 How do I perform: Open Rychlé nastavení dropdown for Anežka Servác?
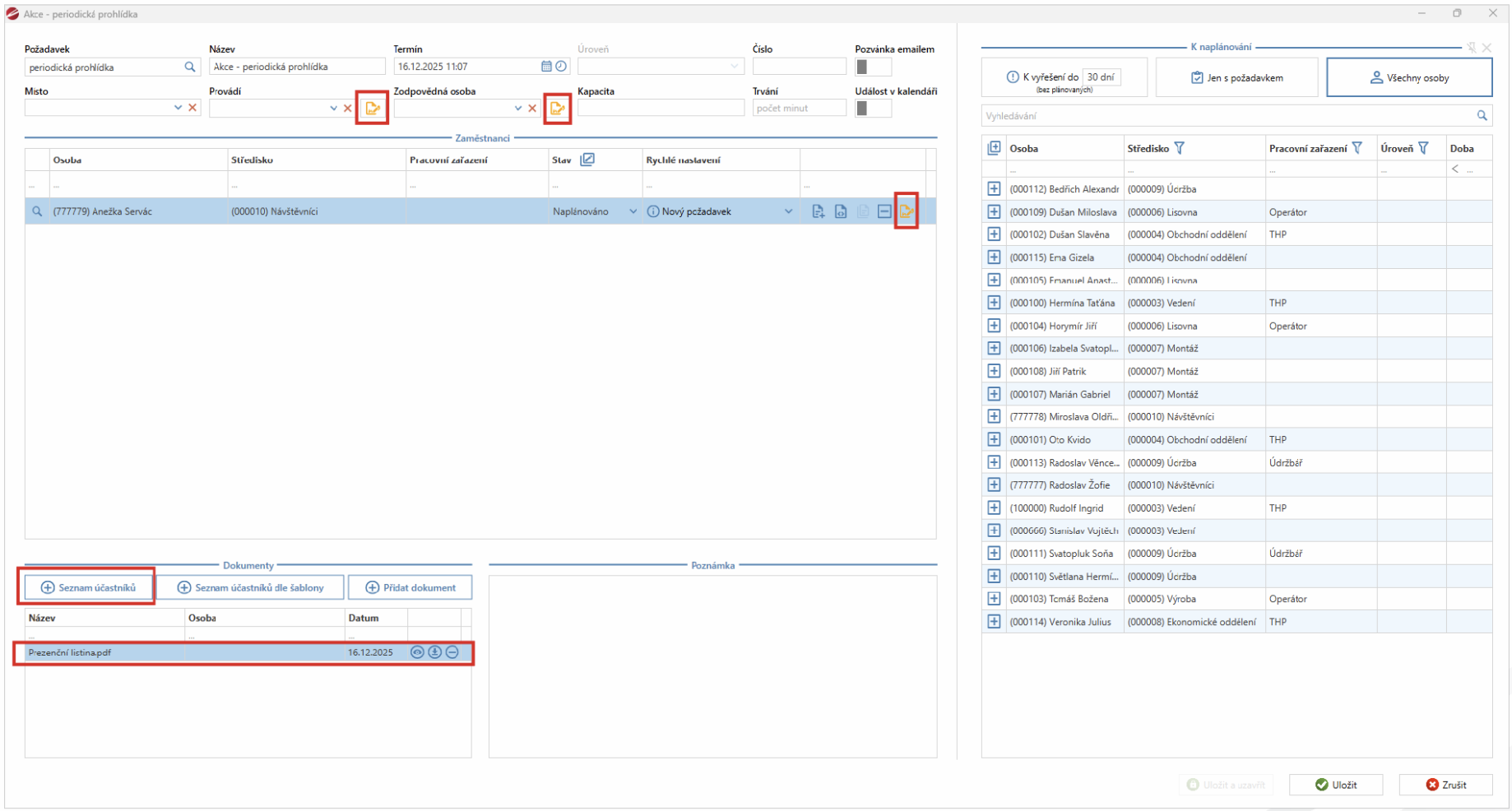(788, 211)
